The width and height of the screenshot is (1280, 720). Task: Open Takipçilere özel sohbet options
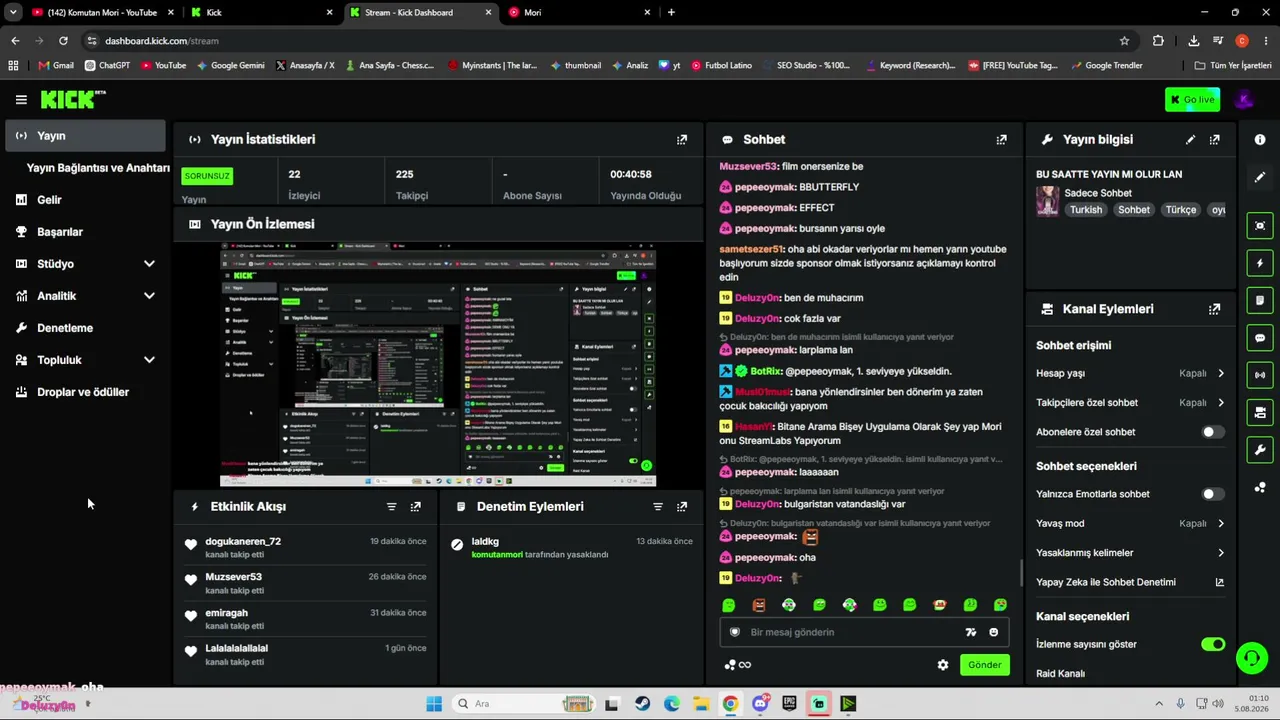[1130, 403]
